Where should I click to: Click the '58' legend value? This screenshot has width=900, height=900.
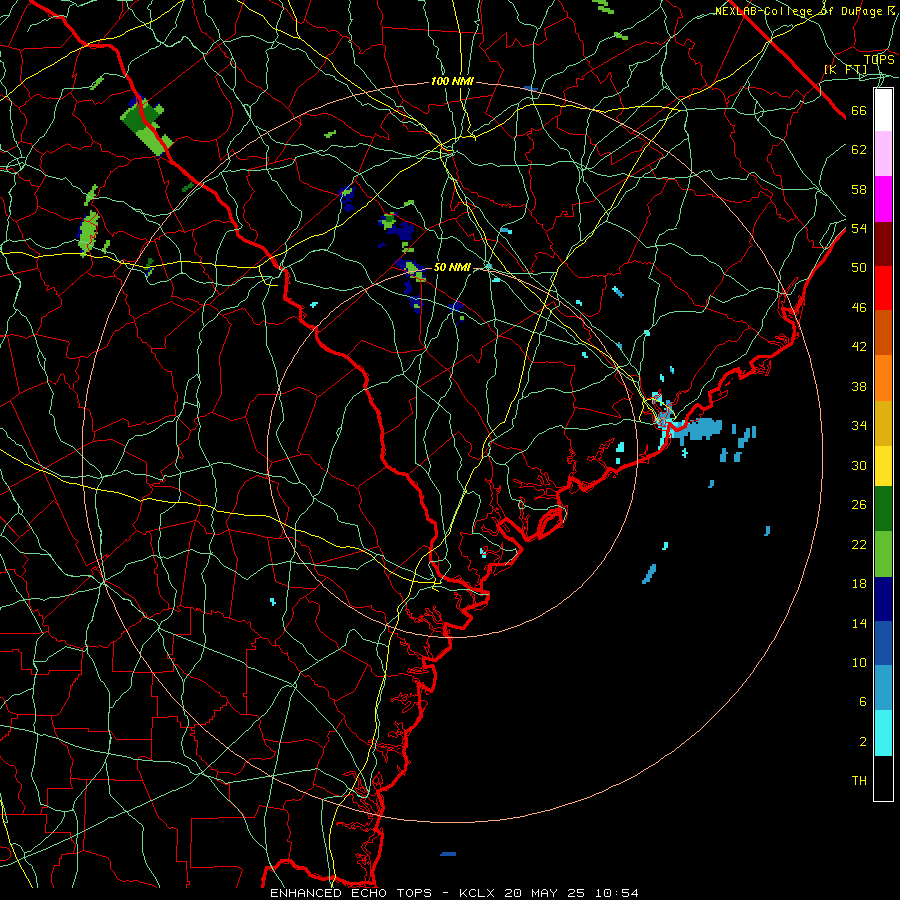pos(859,189)
